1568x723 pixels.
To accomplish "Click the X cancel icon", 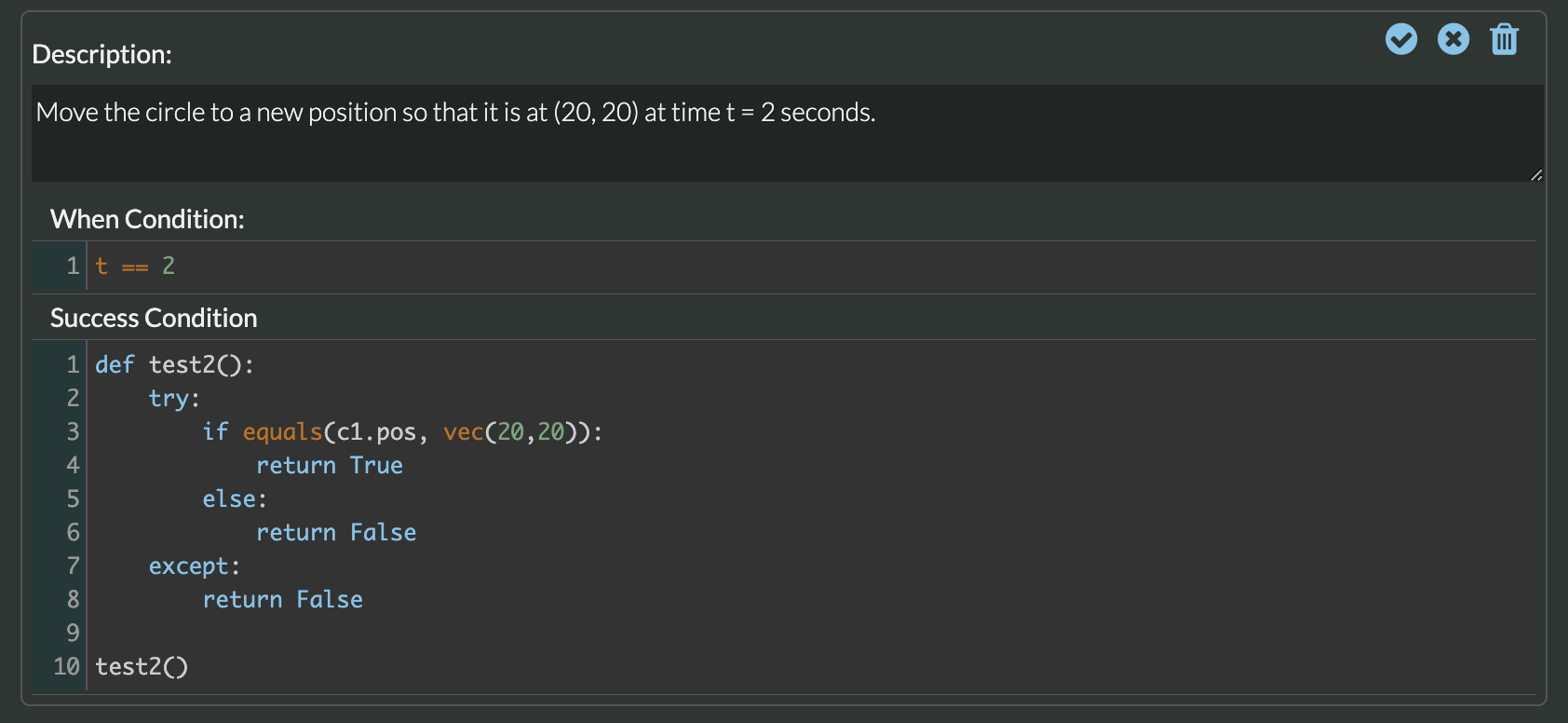I will (x=1453, y=39).
